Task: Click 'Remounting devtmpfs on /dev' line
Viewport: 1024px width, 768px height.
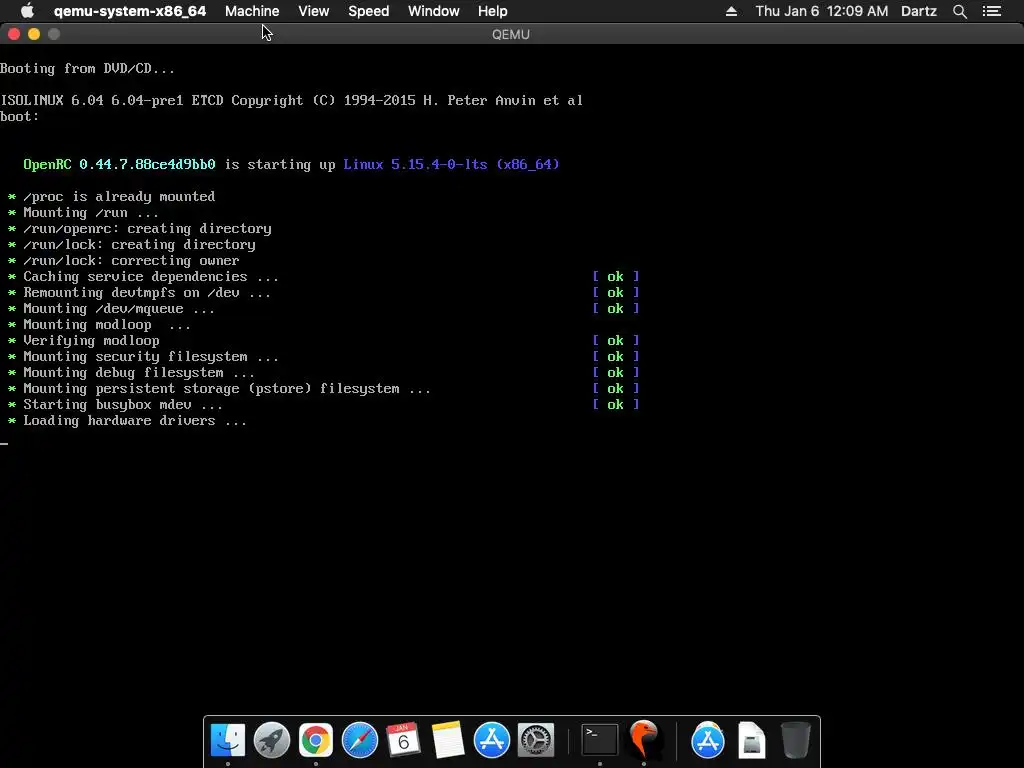Action: point(147,293)
